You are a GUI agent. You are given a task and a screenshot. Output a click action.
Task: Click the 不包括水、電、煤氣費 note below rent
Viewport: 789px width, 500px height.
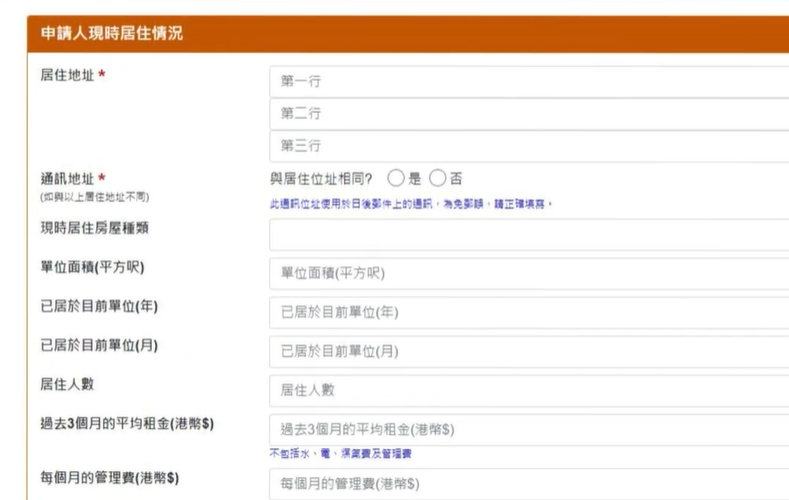[x=341, y=453]
